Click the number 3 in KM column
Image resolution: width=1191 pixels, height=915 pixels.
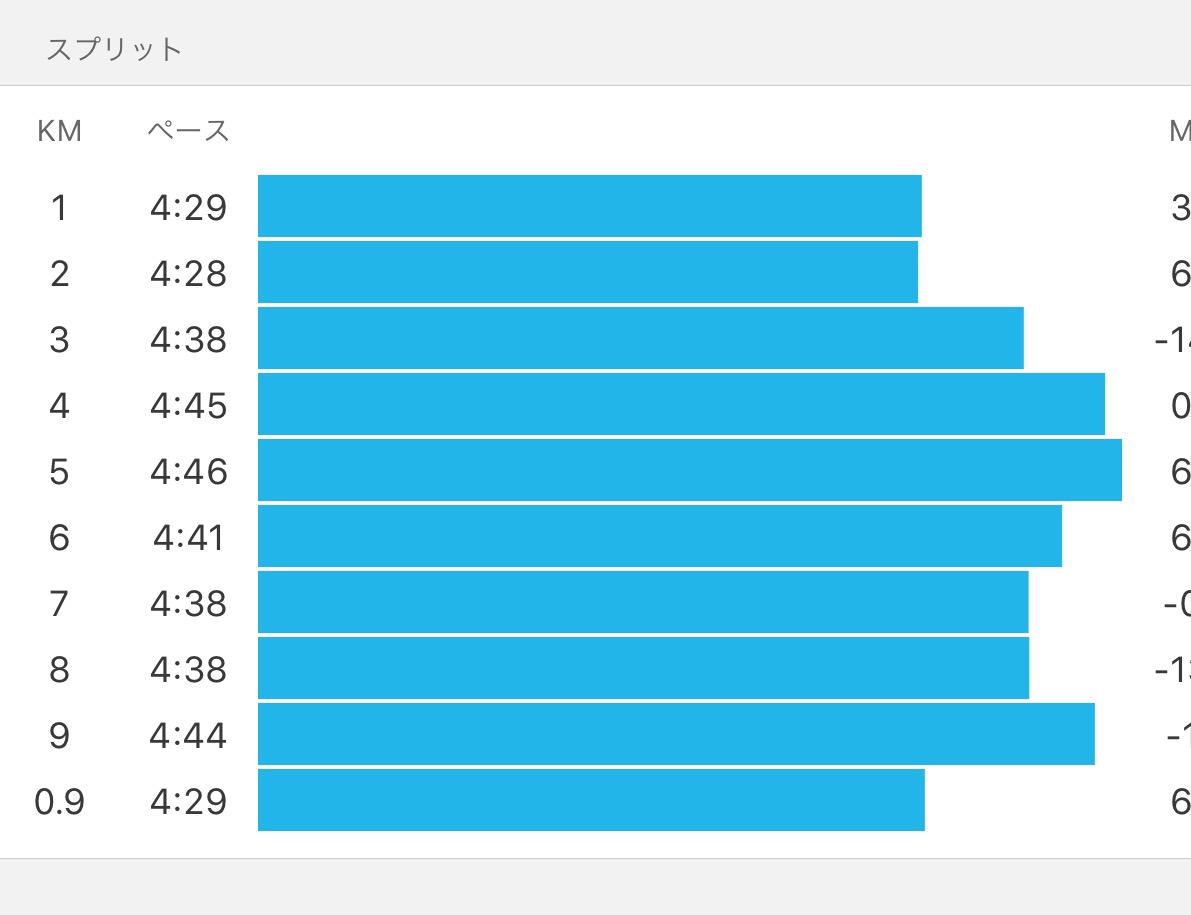pos(59,340)
